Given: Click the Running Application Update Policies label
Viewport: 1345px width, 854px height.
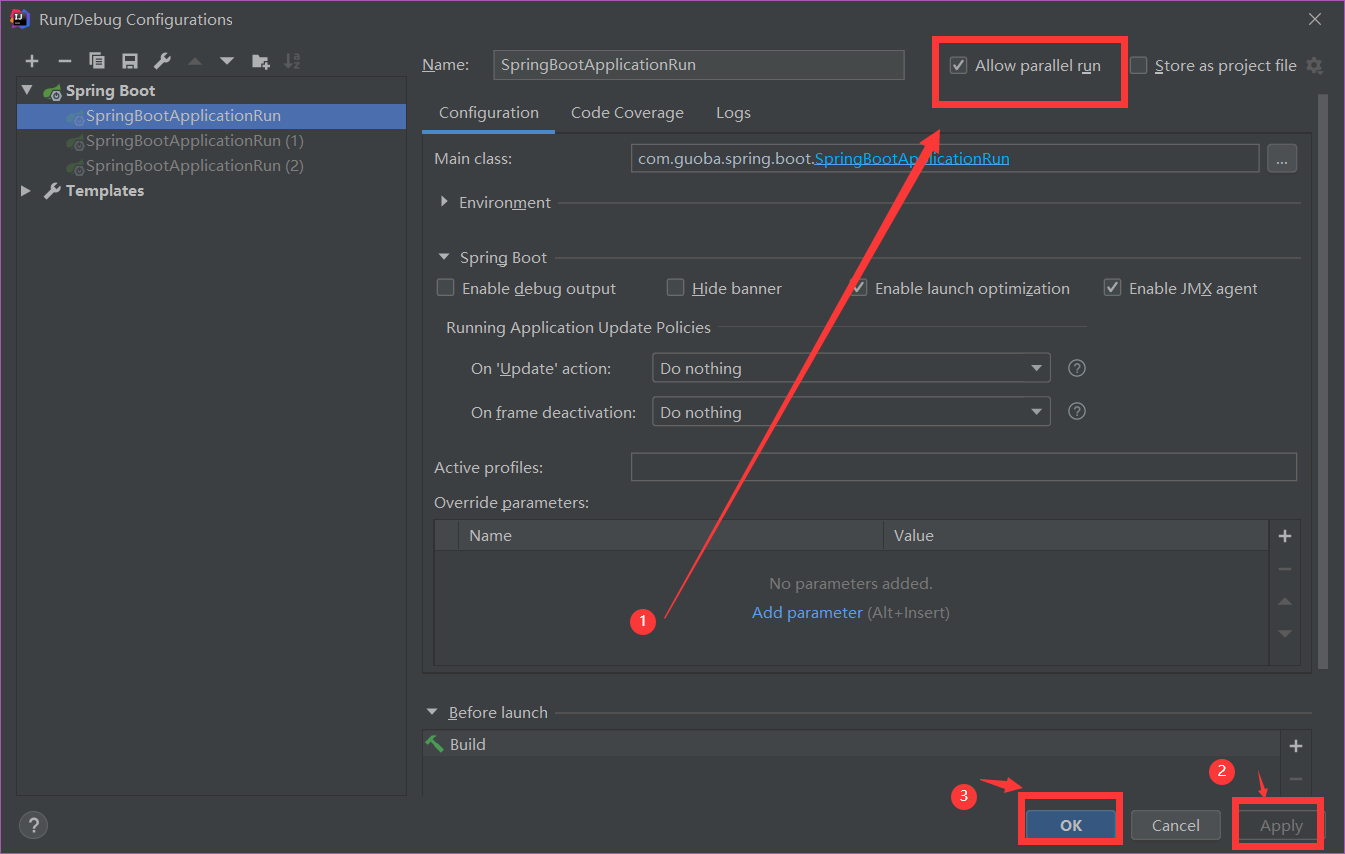Looking at the screenshot, I should click(578, 327).
